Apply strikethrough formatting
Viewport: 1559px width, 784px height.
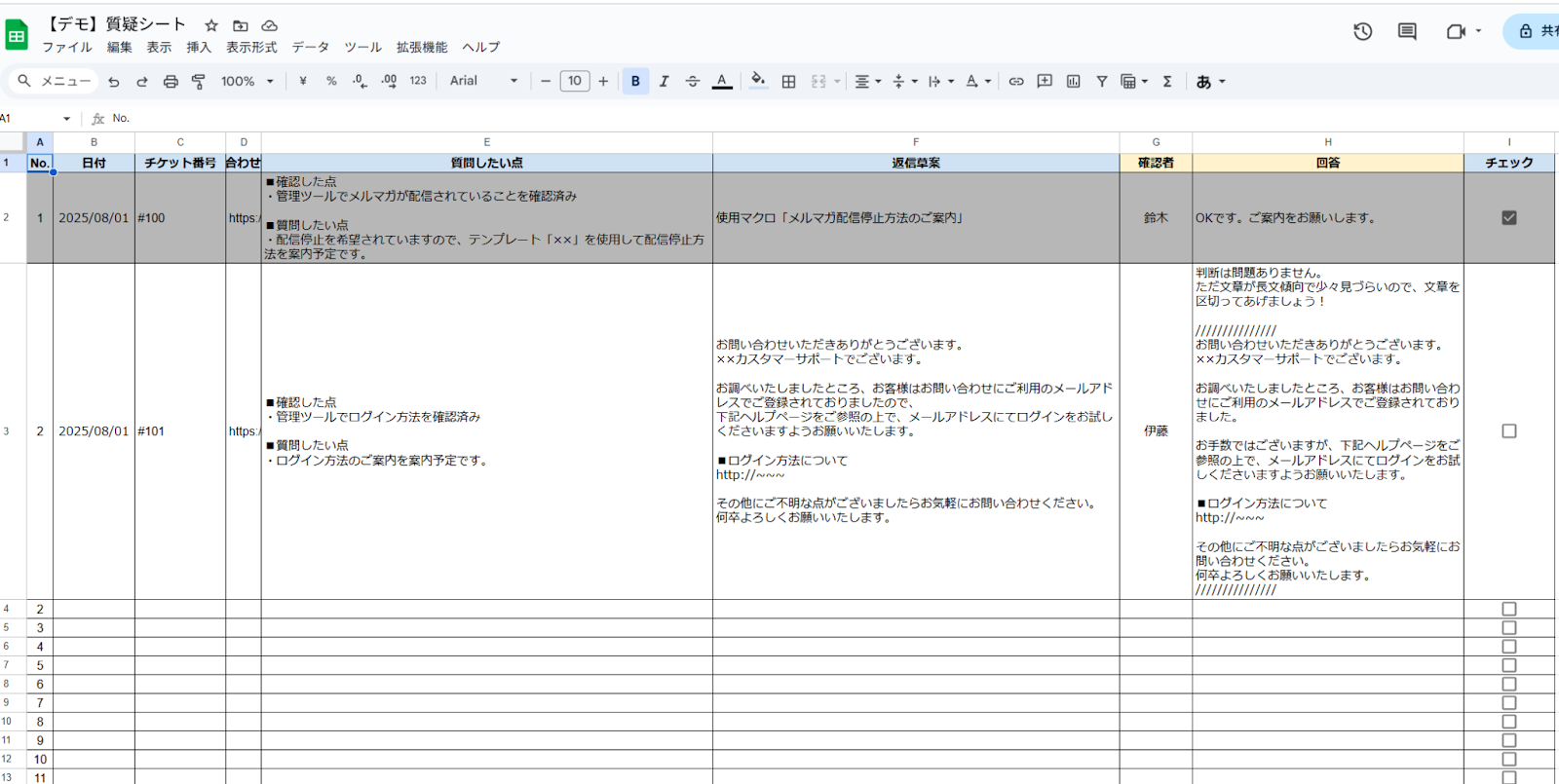[693, 82]
